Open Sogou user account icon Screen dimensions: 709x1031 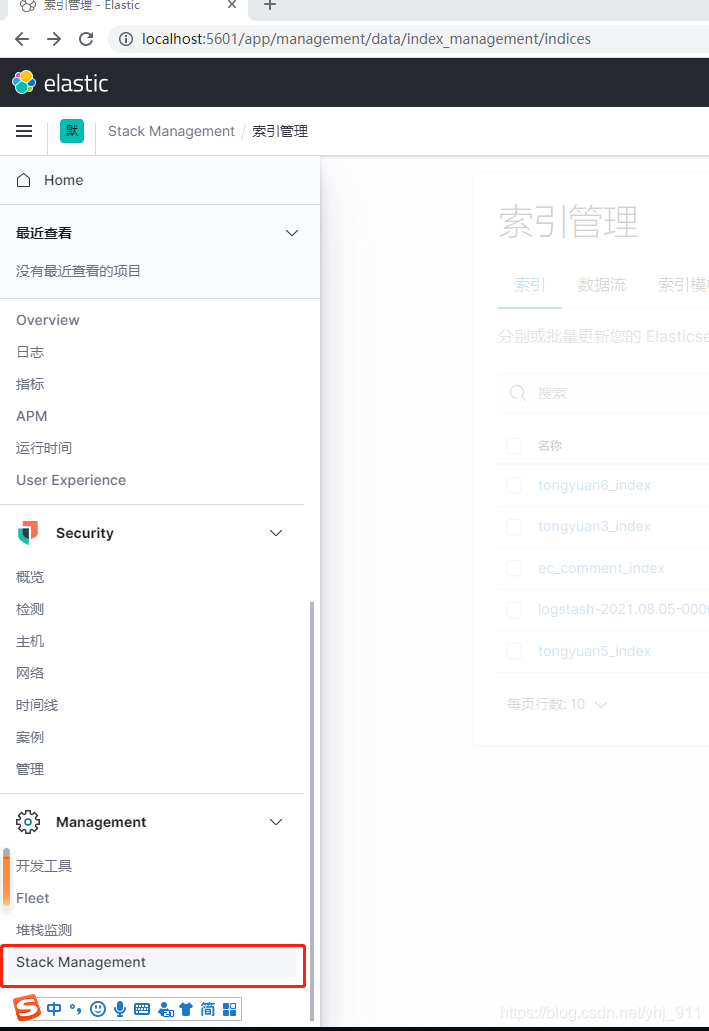[166, 1009]
